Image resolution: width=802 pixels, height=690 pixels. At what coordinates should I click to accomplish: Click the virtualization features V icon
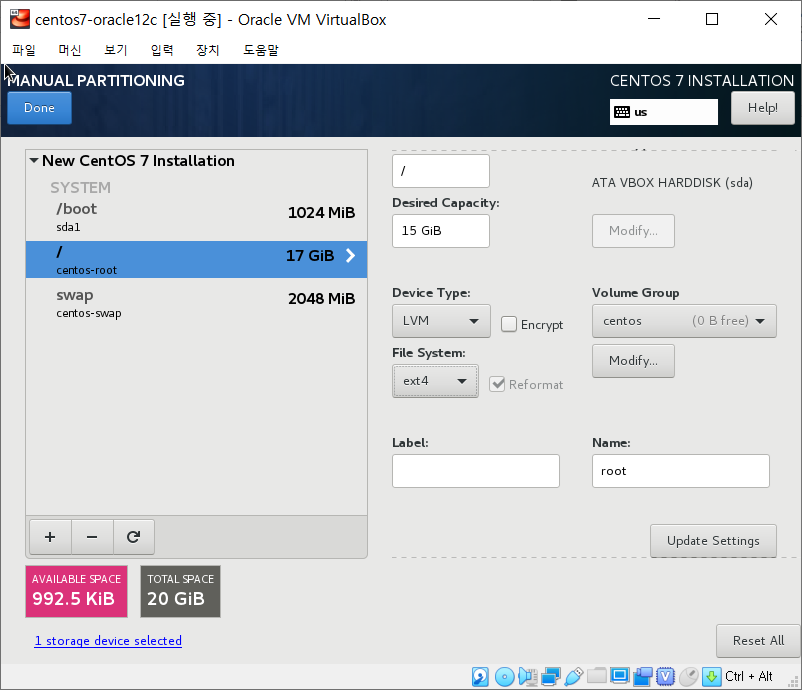pos(665,676)
